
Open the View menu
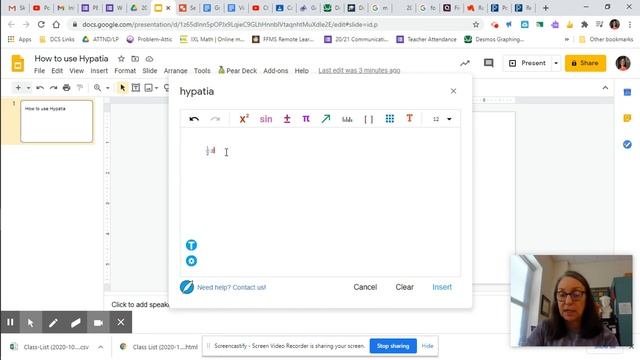click(76, 71)
